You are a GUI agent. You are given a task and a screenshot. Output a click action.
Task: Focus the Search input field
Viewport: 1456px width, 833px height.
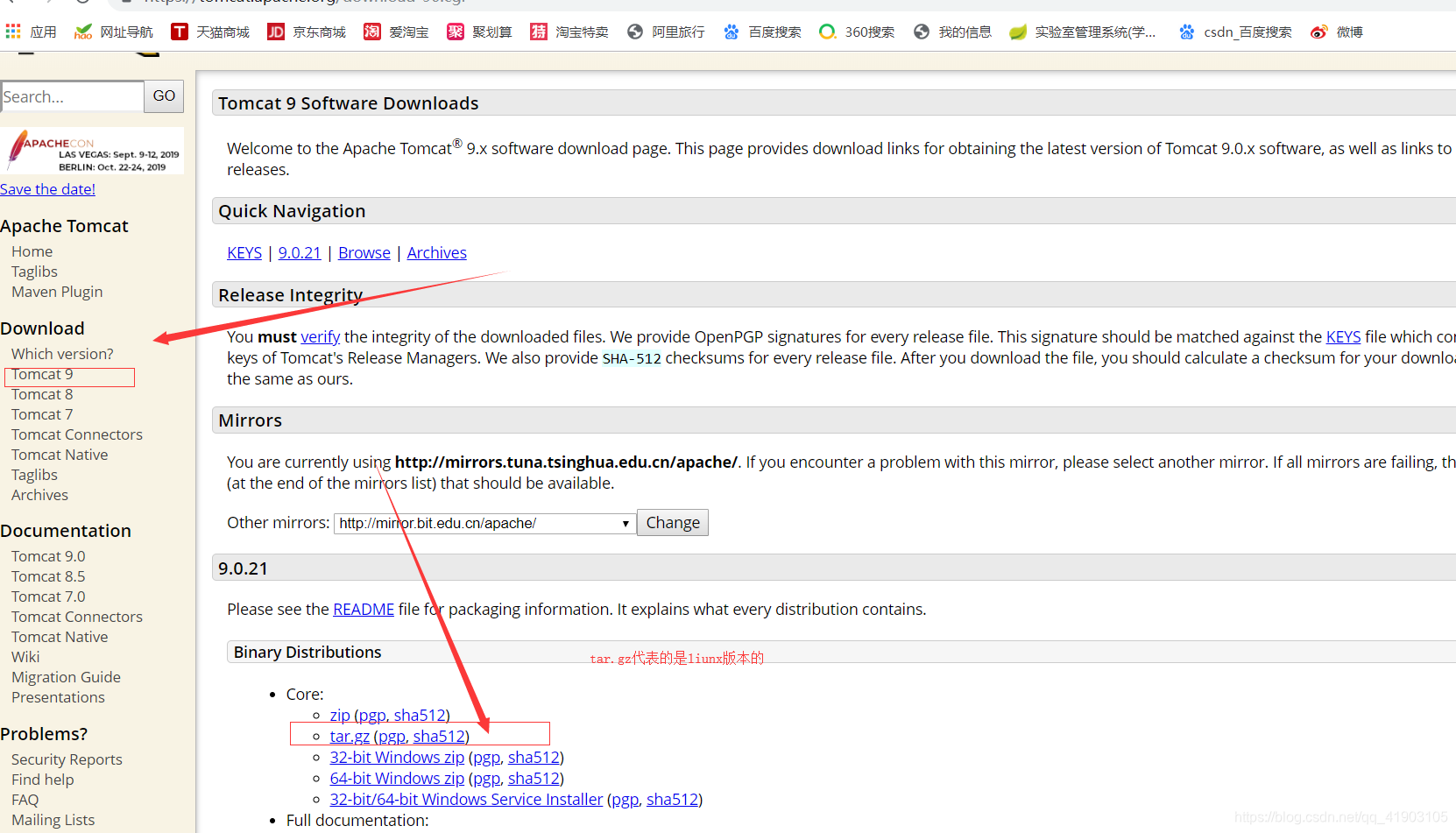(72, 96)
